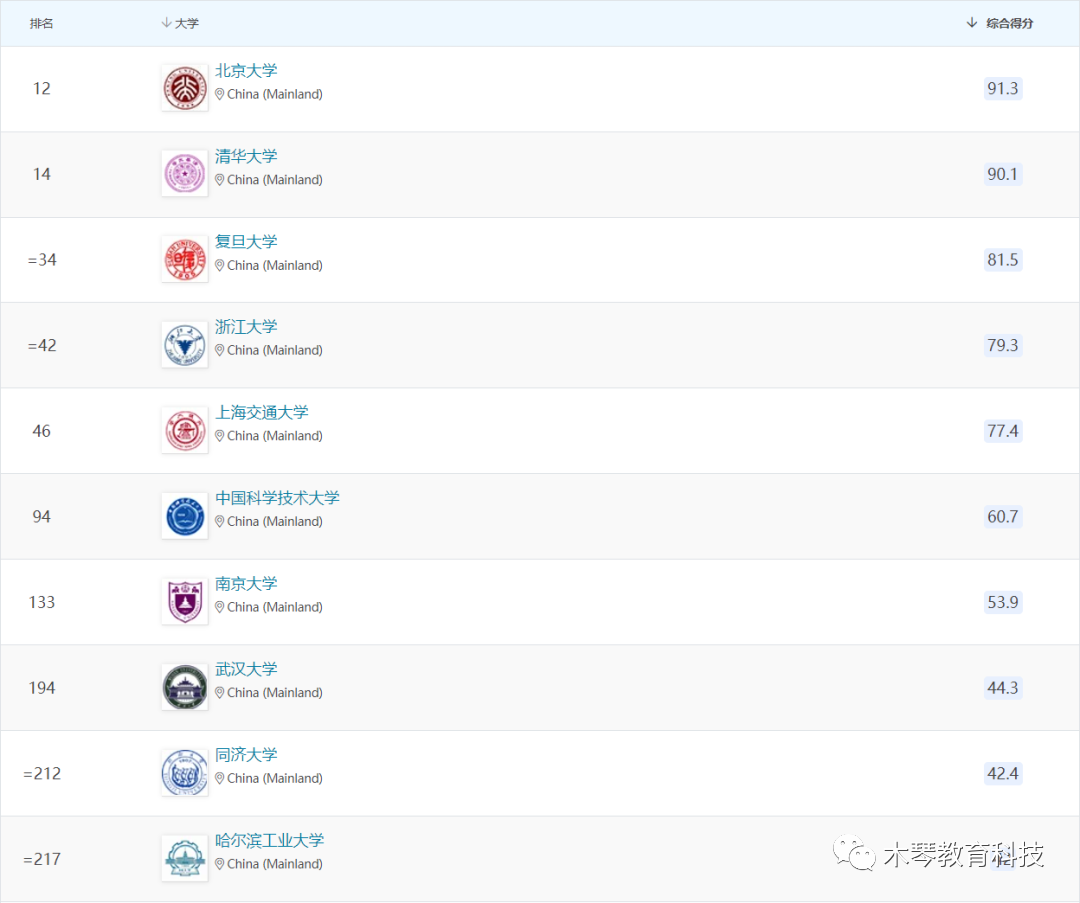Image resolution: width=1080 pixels, height=903 pixels.
Task: Click the Nanjing University purple shield logo
Action: (185, 602)
